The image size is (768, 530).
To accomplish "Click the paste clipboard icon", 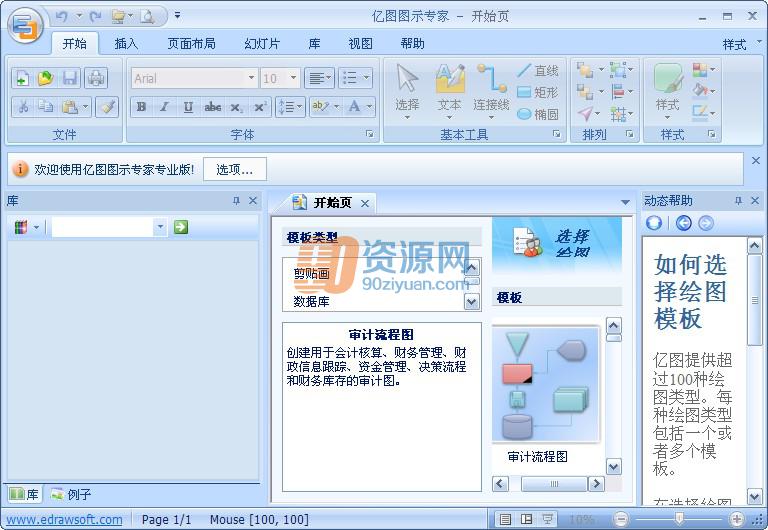I will 70,107.
